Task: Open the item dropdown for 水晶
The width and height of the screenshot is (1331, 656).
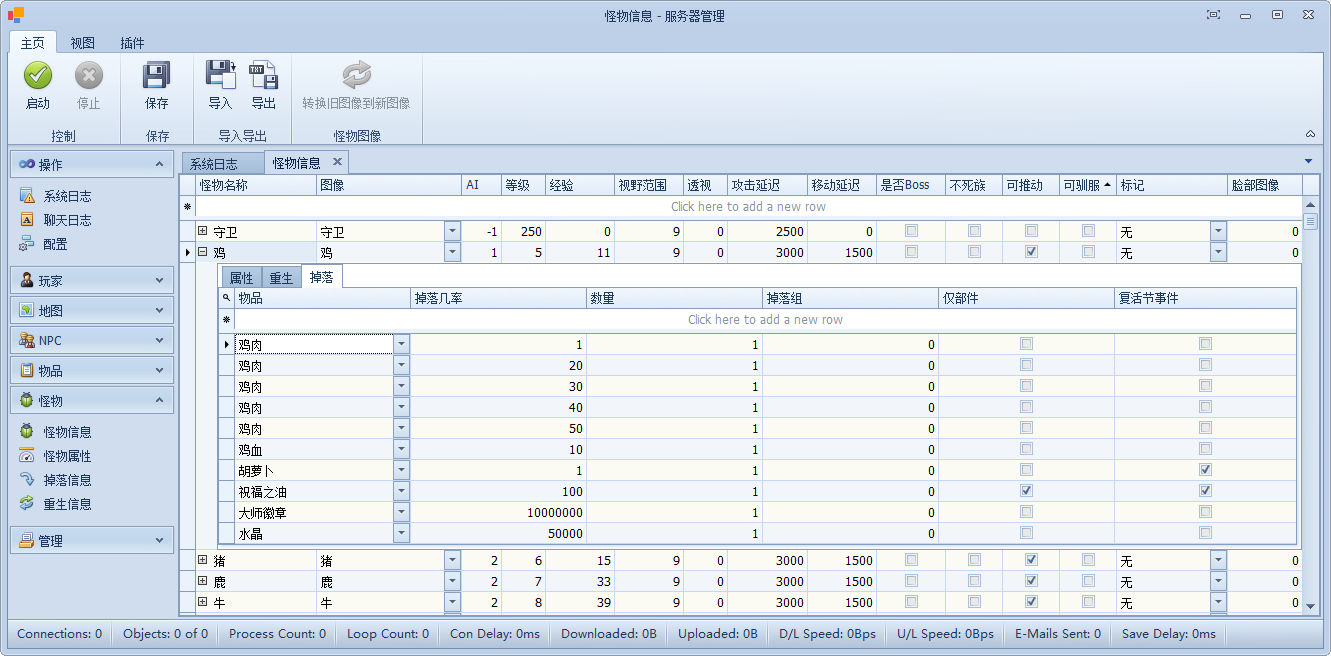Action: coord(401,533)
